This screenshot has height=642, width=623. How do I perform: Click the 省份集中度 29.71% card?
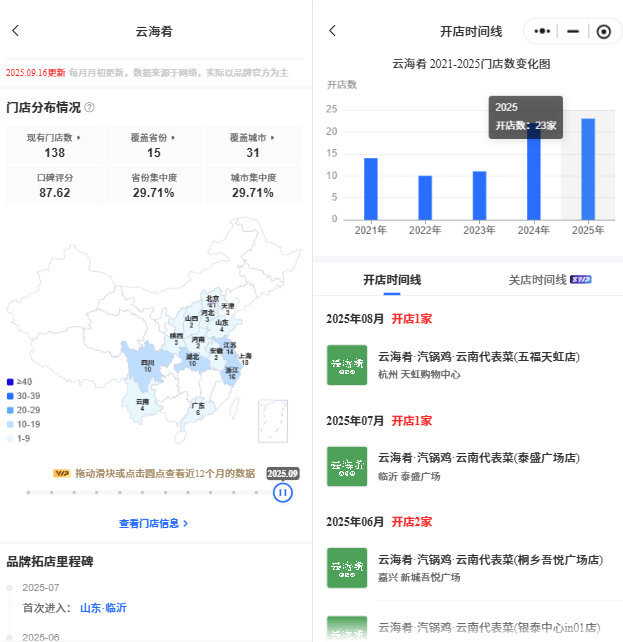(x=153, y=185)
